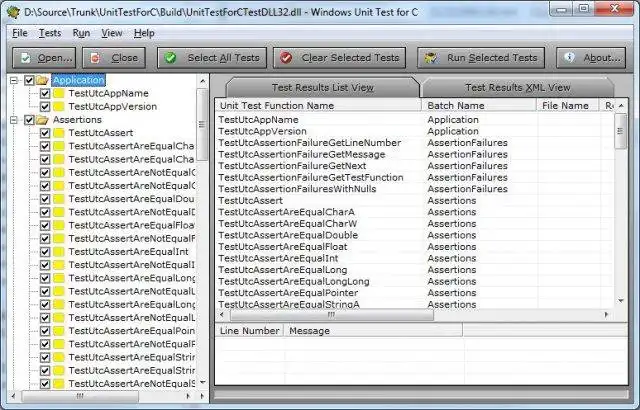Sort by Batch Name column header
640x410 pixels.
tap(479, 106)
